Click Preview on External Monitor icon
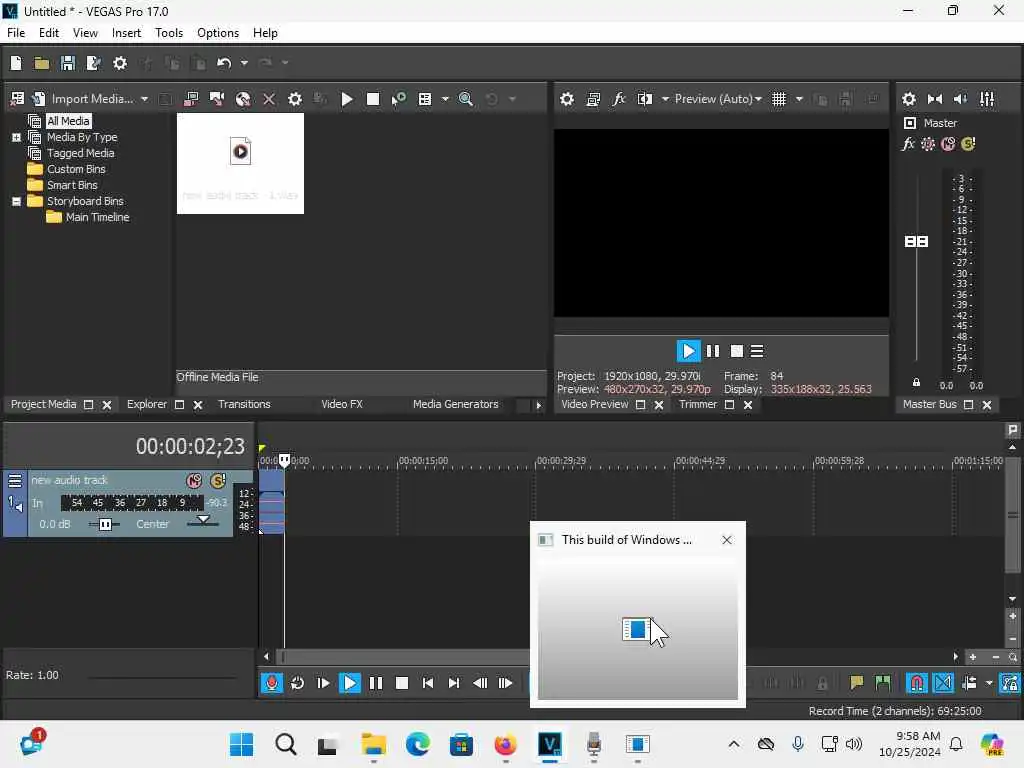The image size is (1024, 768). pos(593,99)
